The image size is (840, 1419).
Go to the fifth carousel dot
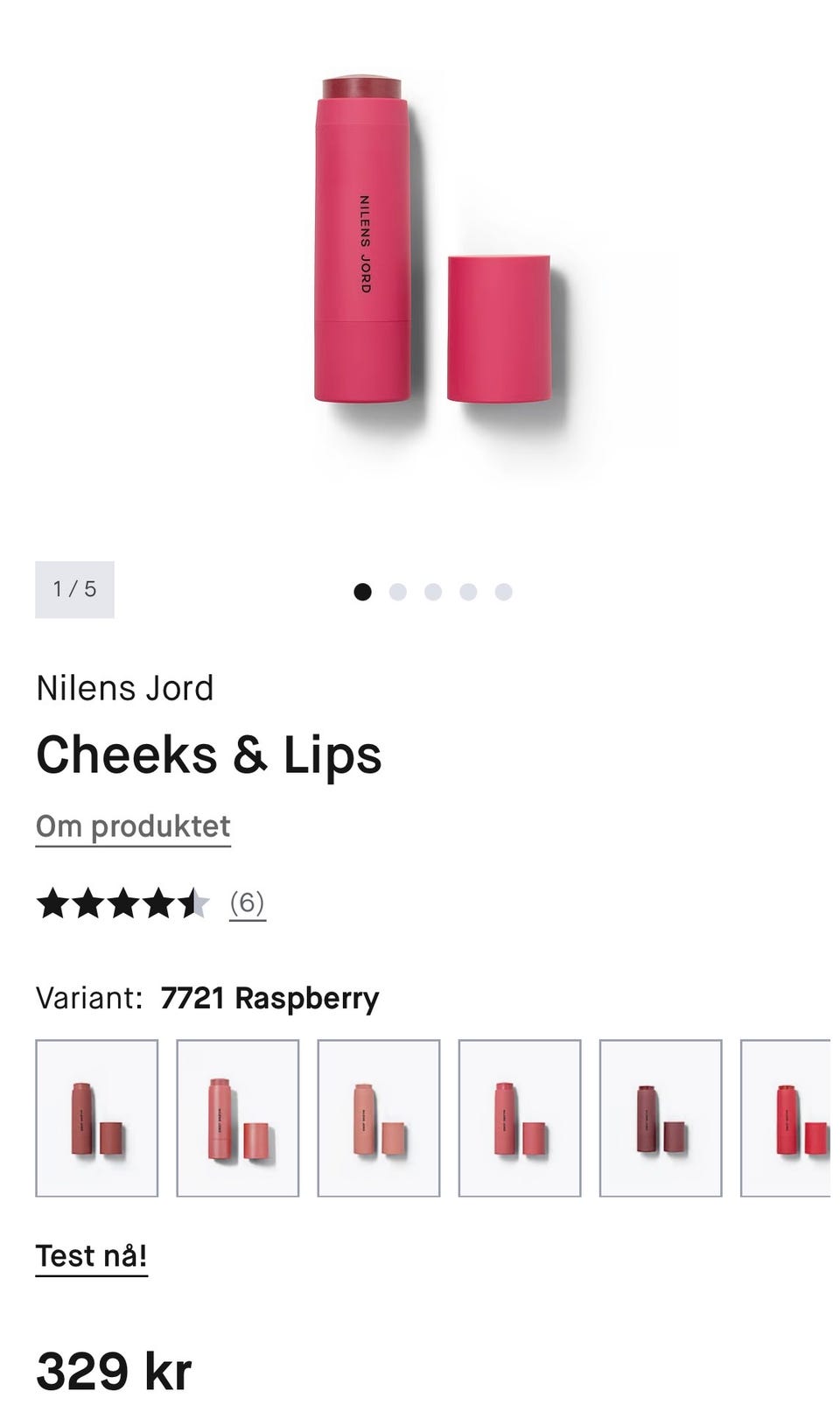(x=503, y=592)
